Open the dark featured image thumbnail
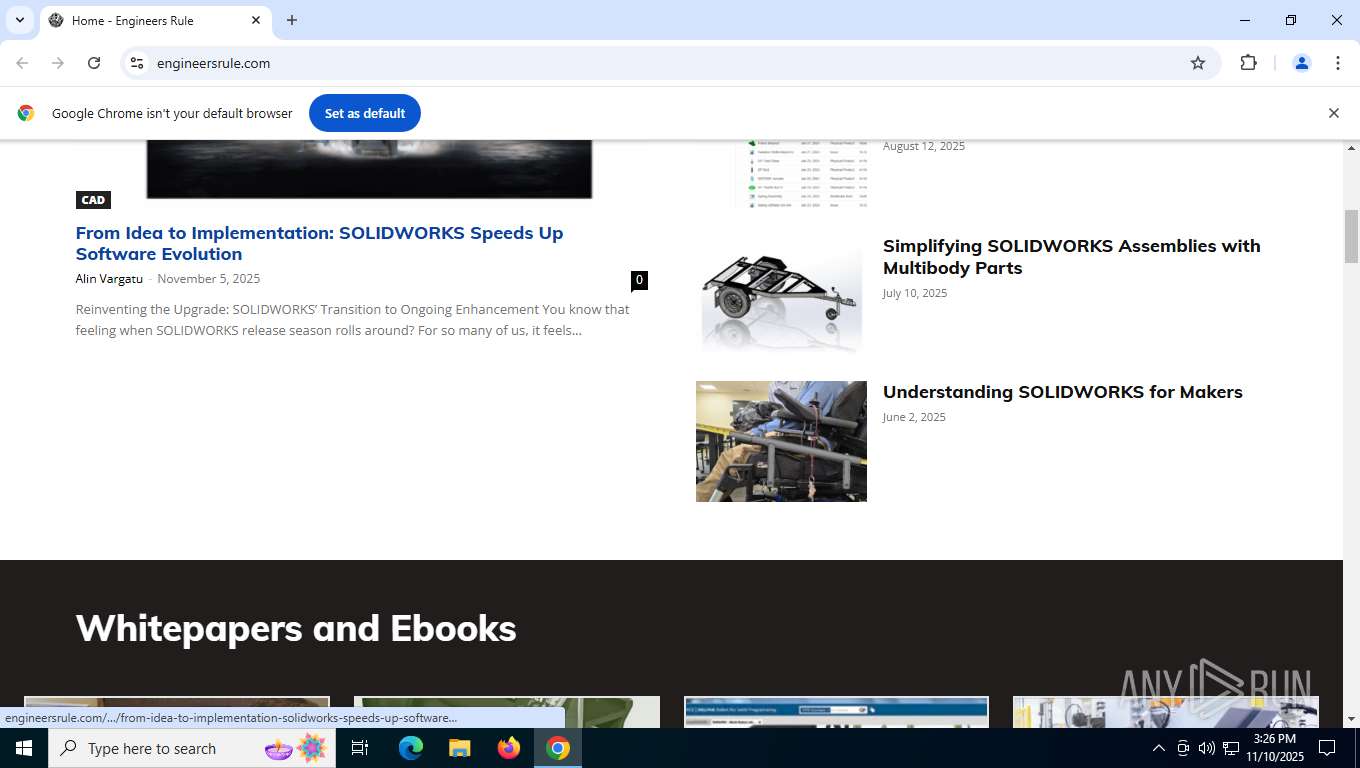Screen dimensions: 1360x768 coord(369,169)
